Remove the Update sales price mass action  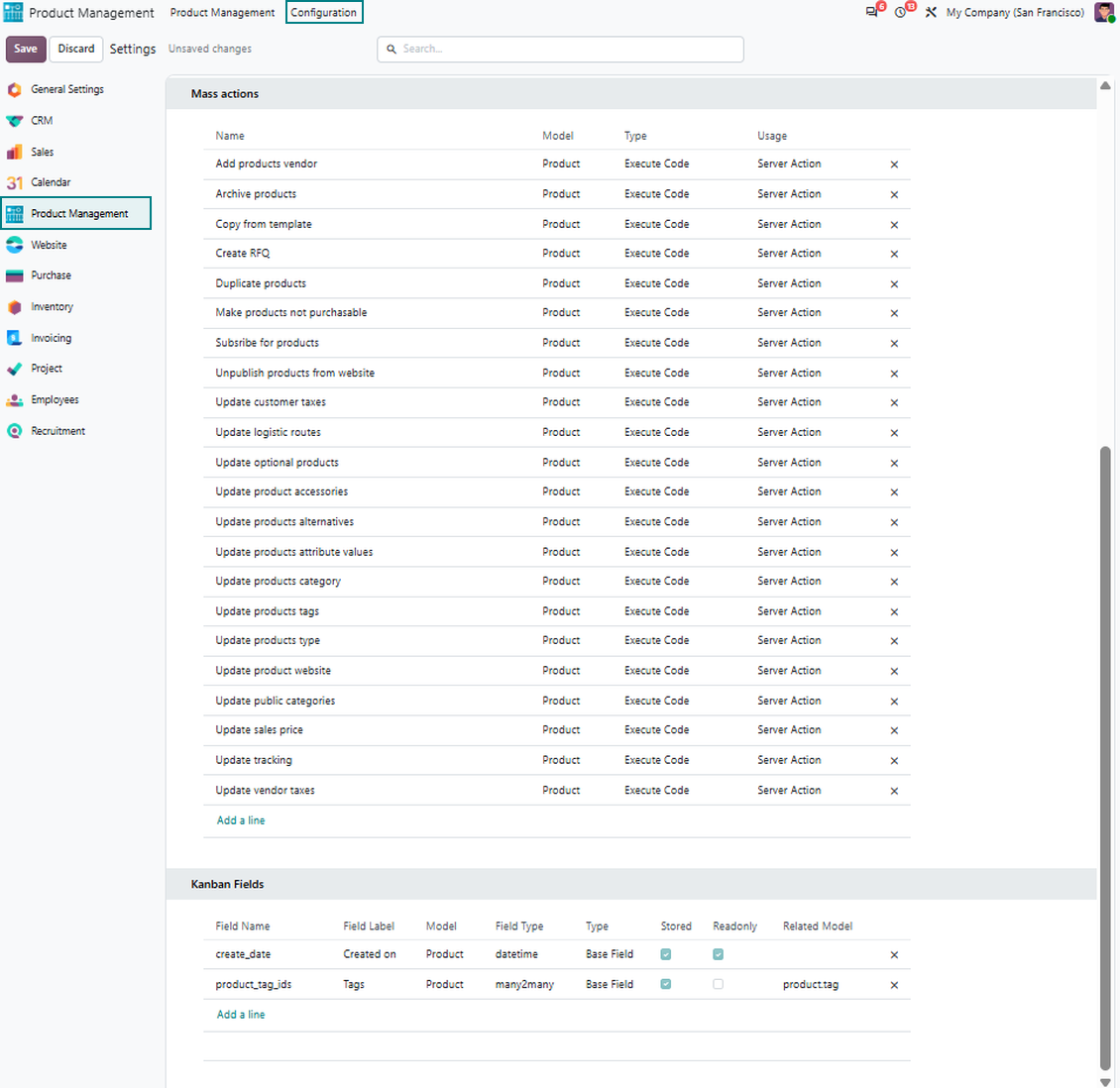point(894,730)
